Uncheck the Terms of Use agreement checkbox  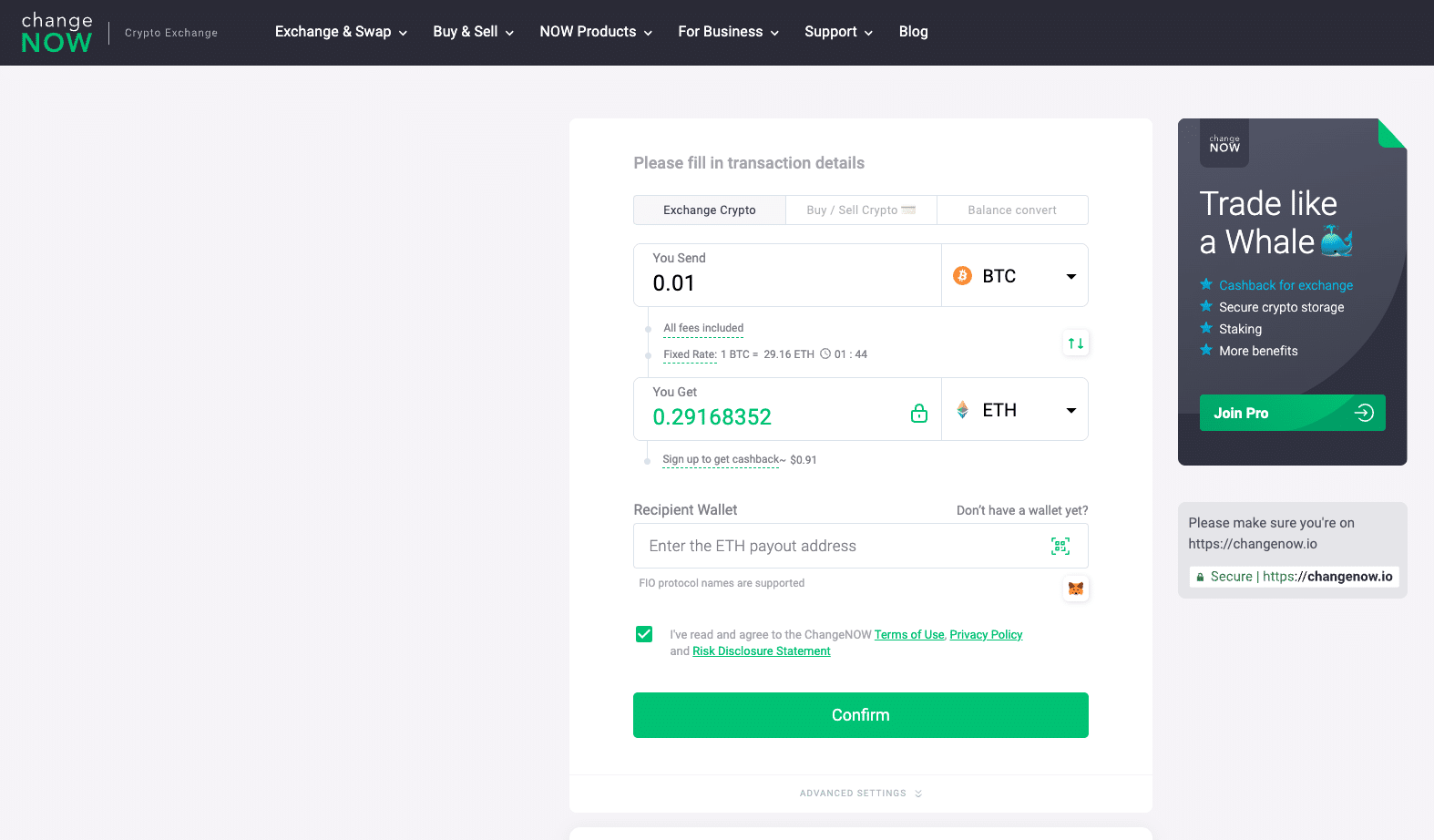pos(644,634)
